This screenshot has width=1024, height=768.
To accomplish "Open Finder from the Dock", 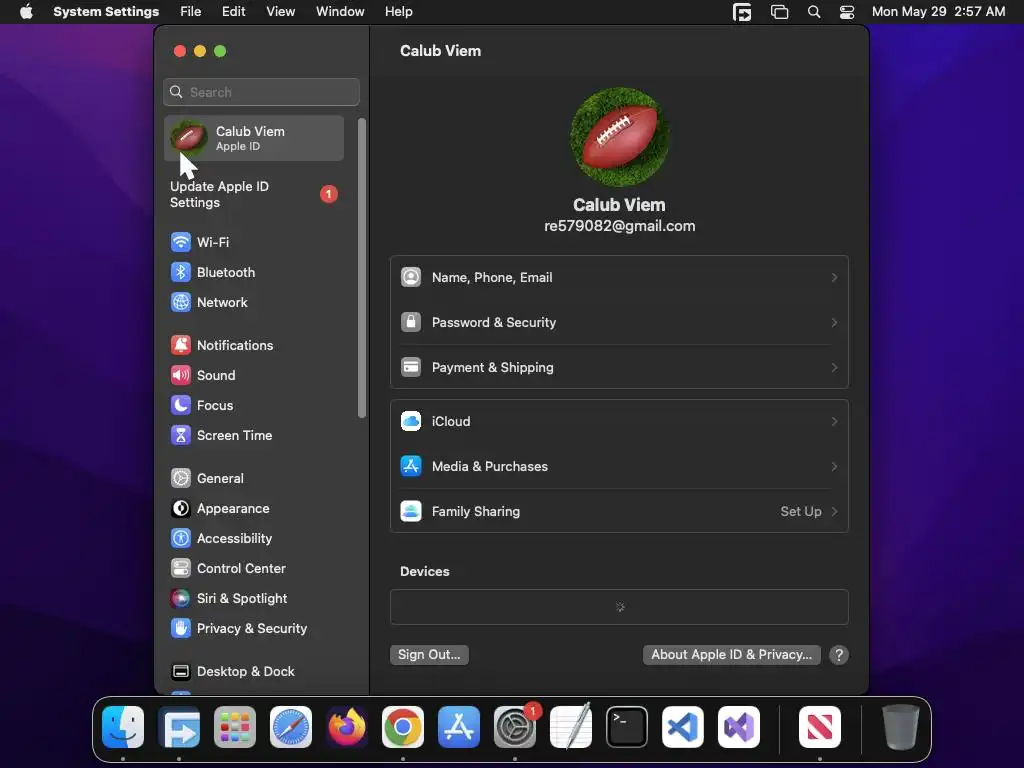I will [123, 727].
